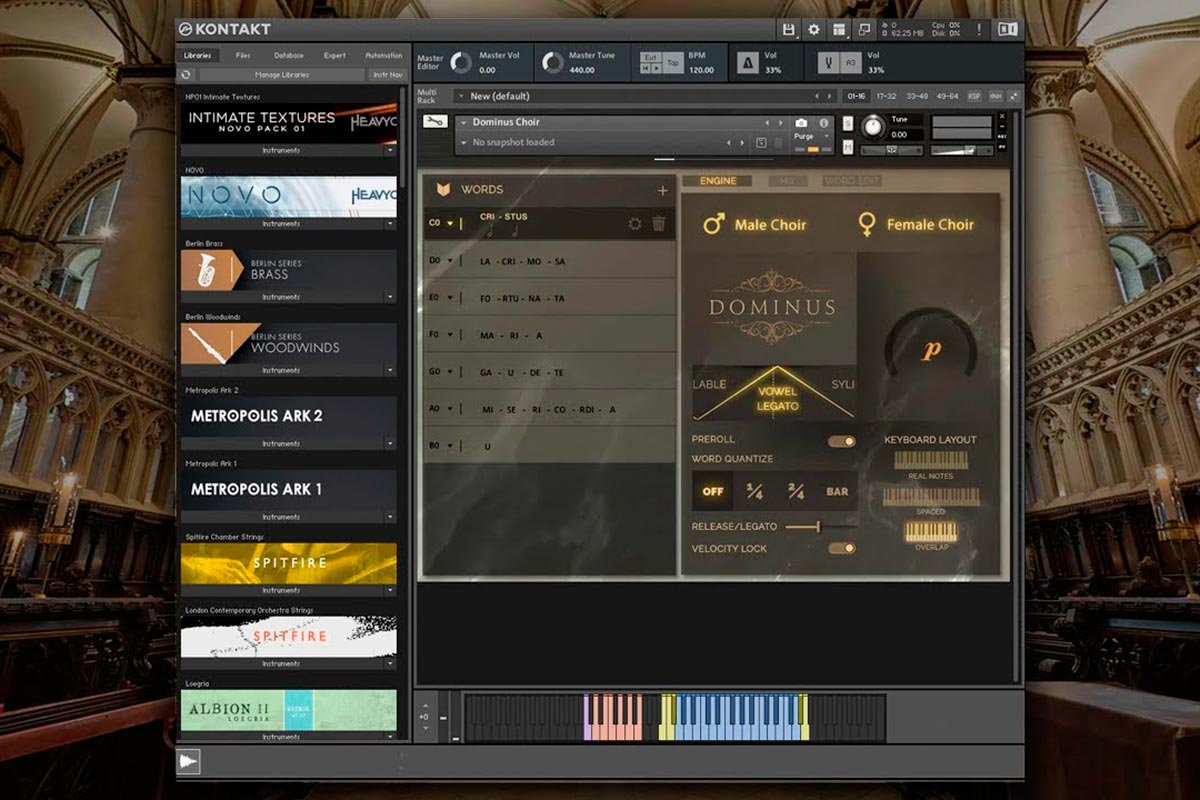
Task: Switch to the Libraries tab
Action: pyautogui.click(x=197, y=56)
